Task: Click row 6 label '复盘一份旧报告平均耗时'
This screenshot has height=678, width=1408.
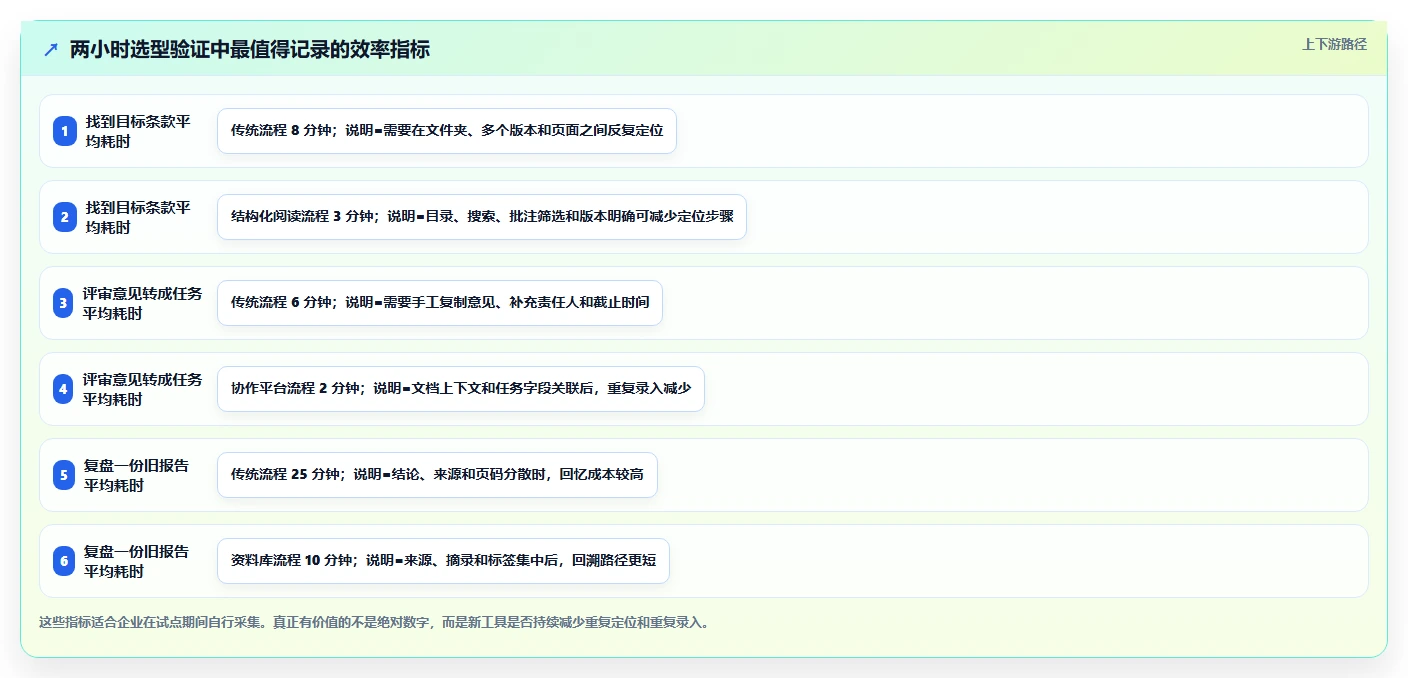Action: tap(136, 561)
